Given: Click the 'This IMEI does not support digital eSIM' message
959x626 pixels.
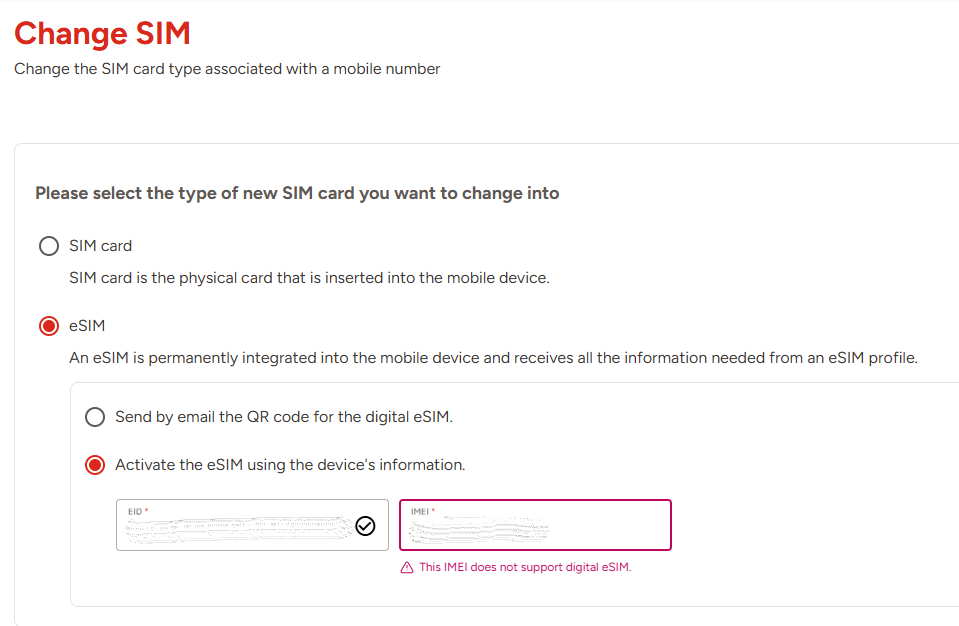Looking at the screenshot, I should click(525, 567).
